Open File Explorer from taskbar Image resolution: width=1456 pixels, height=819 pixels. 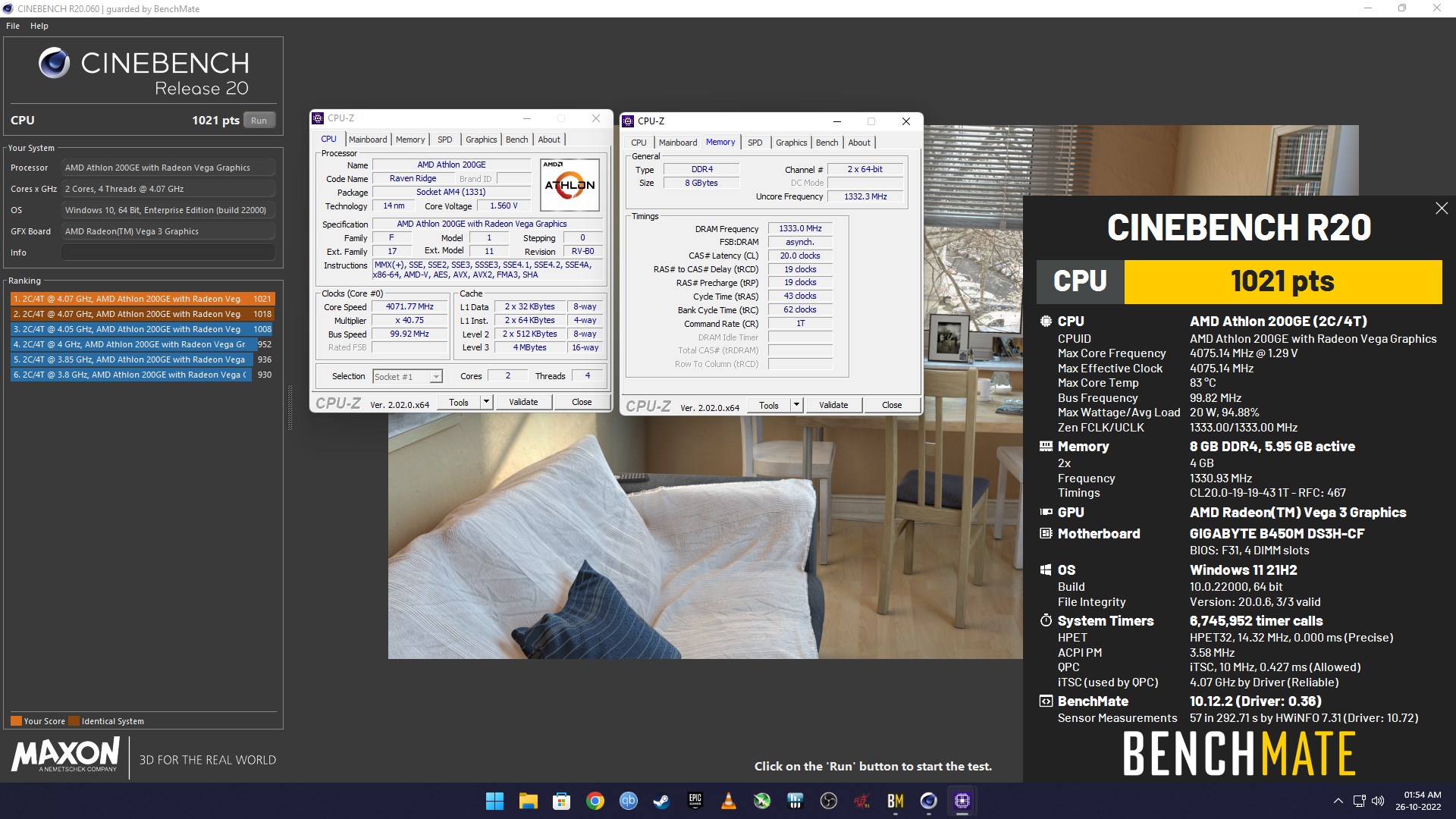pos(528,801)
